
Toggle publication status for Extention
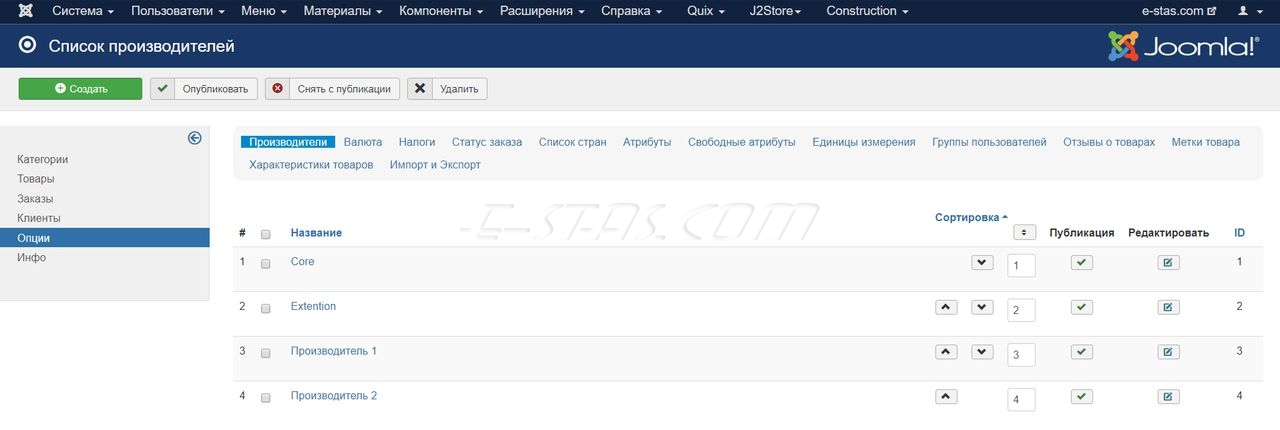coord(1081,307)
